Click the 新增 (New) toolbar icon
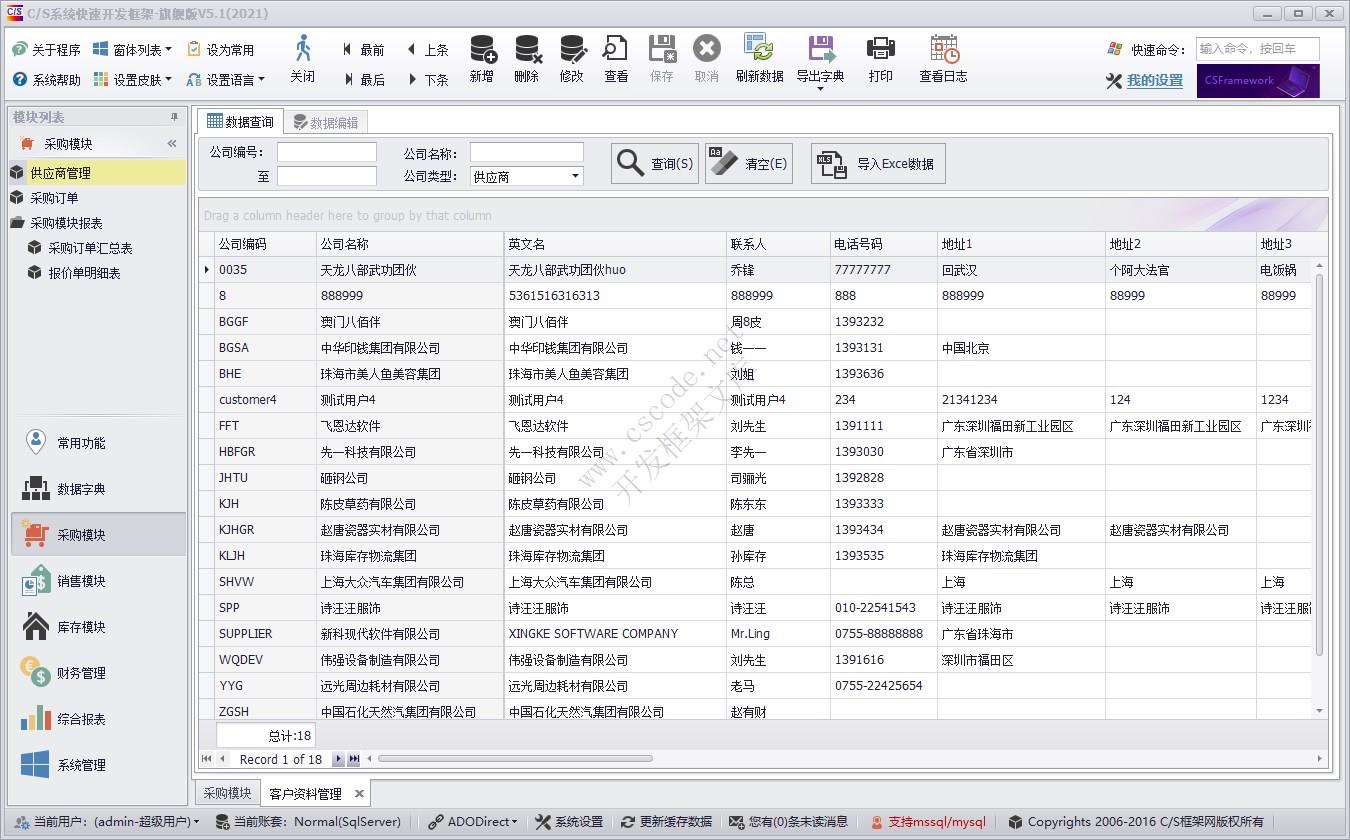The height and width of the screenshot is (840, 1350). (481, 61)
